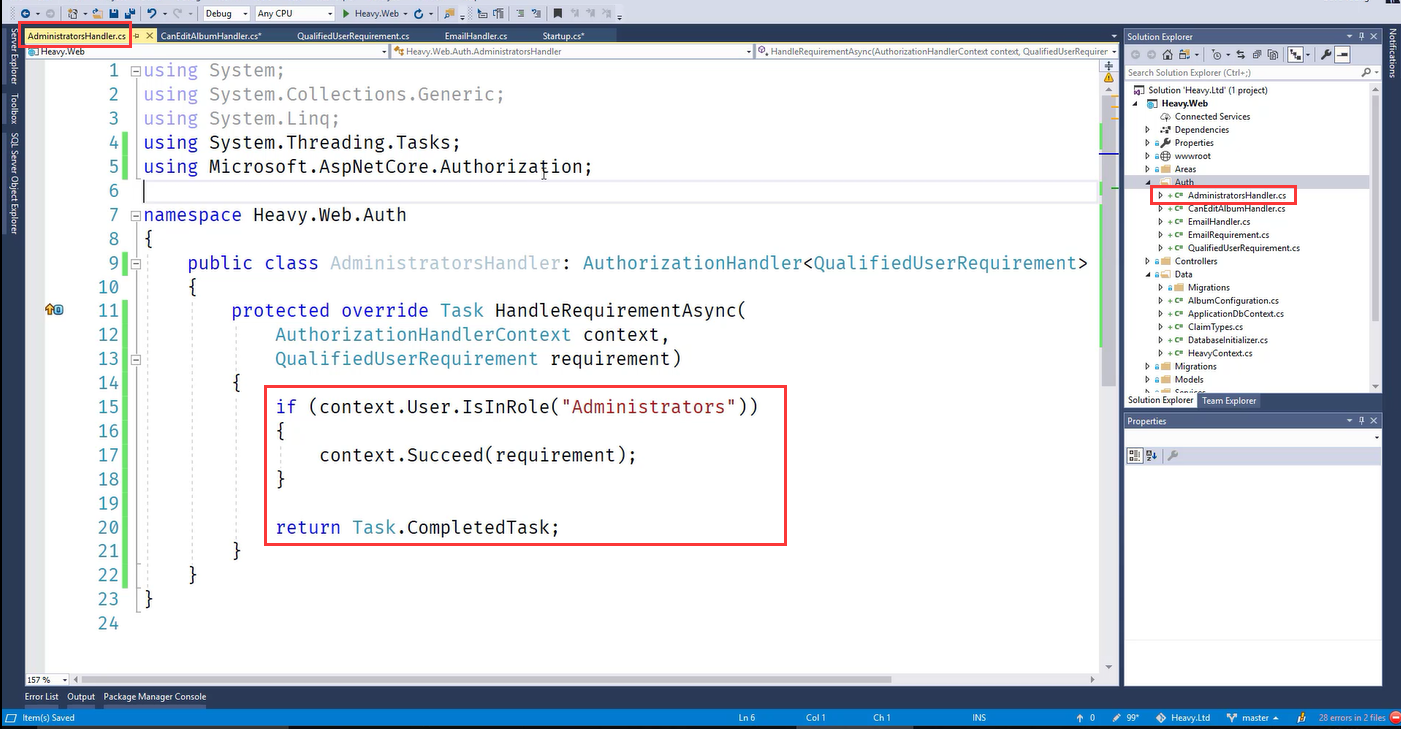Toggle the nested view button in Solution Explorer
This screenshot has height=729, width=1401.
point(1295,55)
